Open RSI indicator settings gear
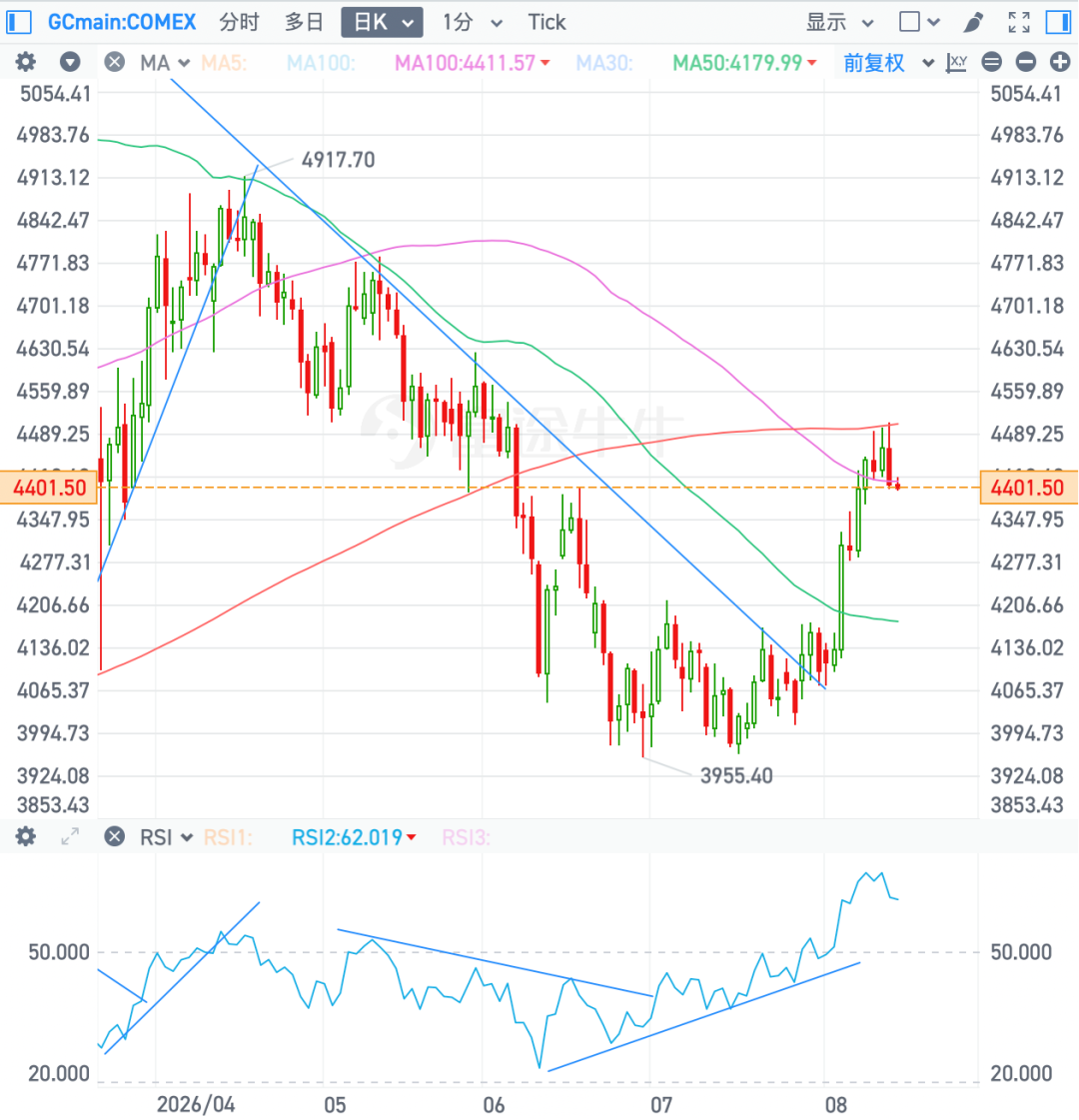This screenshot has height=1120, width=1079. tap(26, 836)
